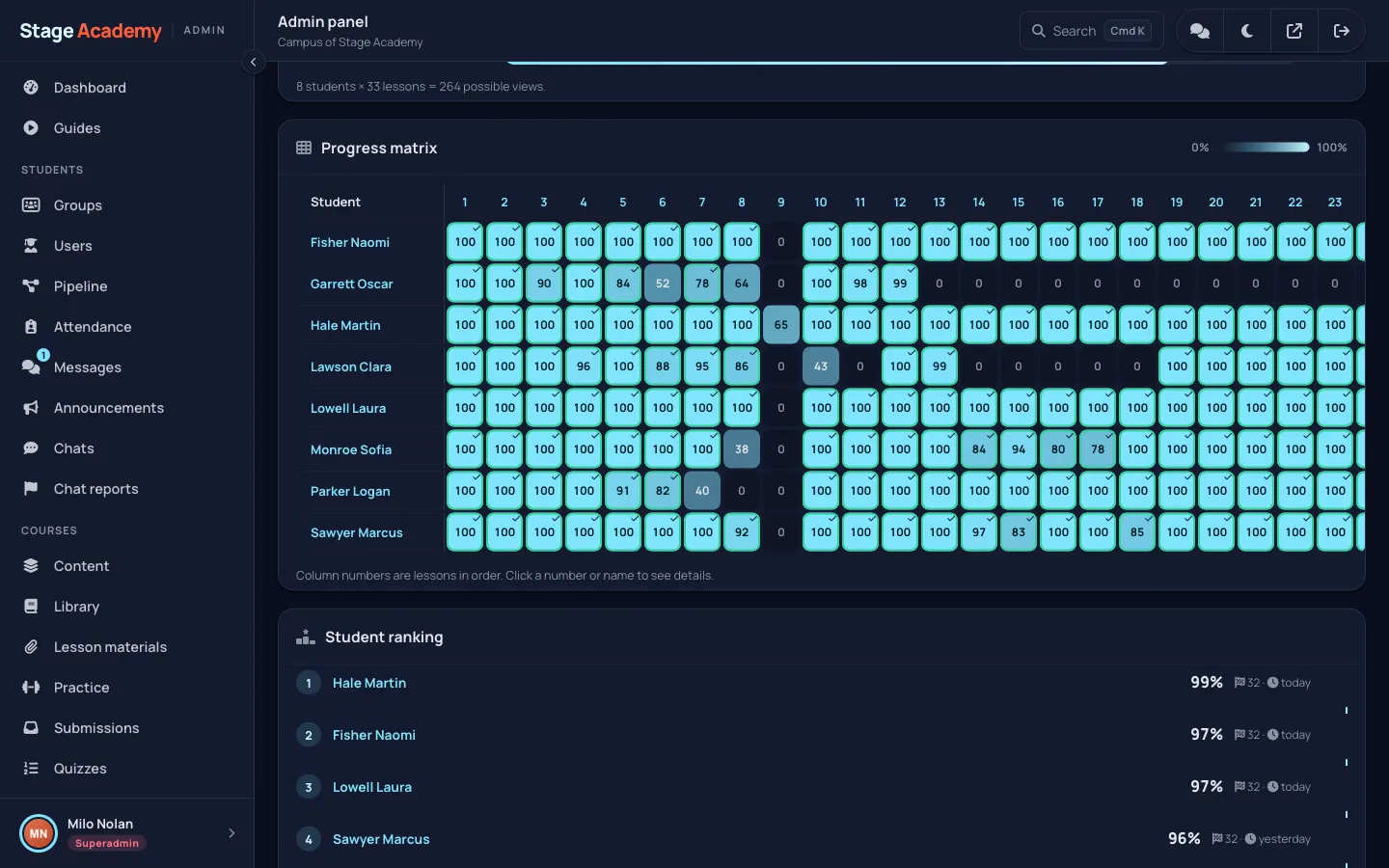Click the Guides play icon

tap(31, 128)
